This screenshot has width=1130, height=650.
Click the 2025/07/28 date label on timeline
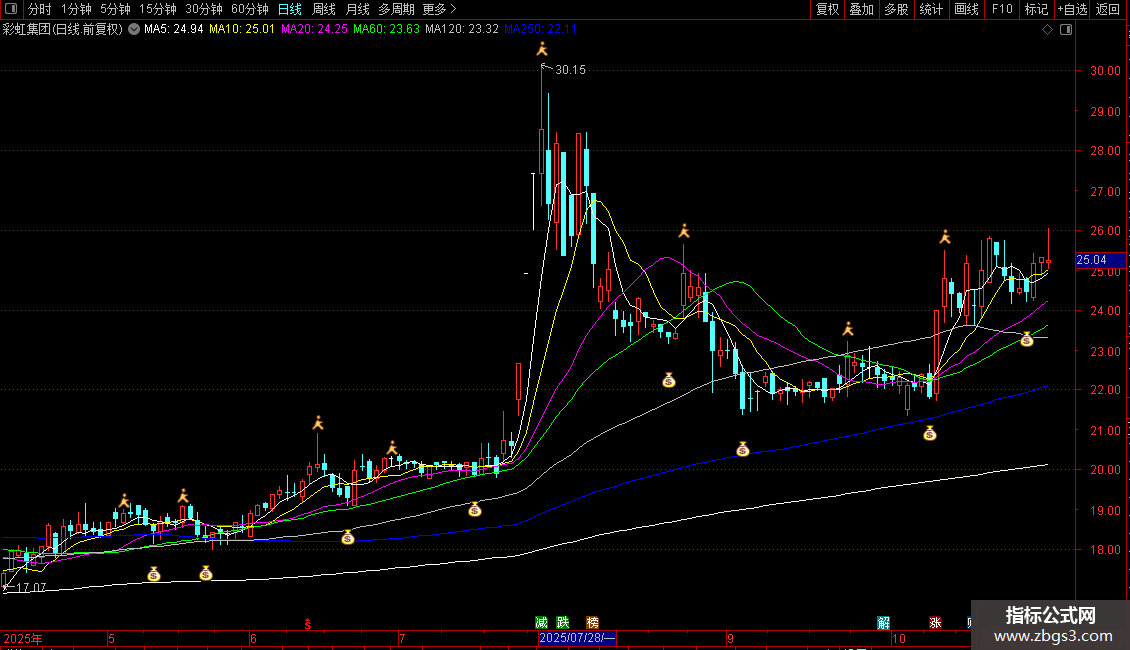[577, 638]
